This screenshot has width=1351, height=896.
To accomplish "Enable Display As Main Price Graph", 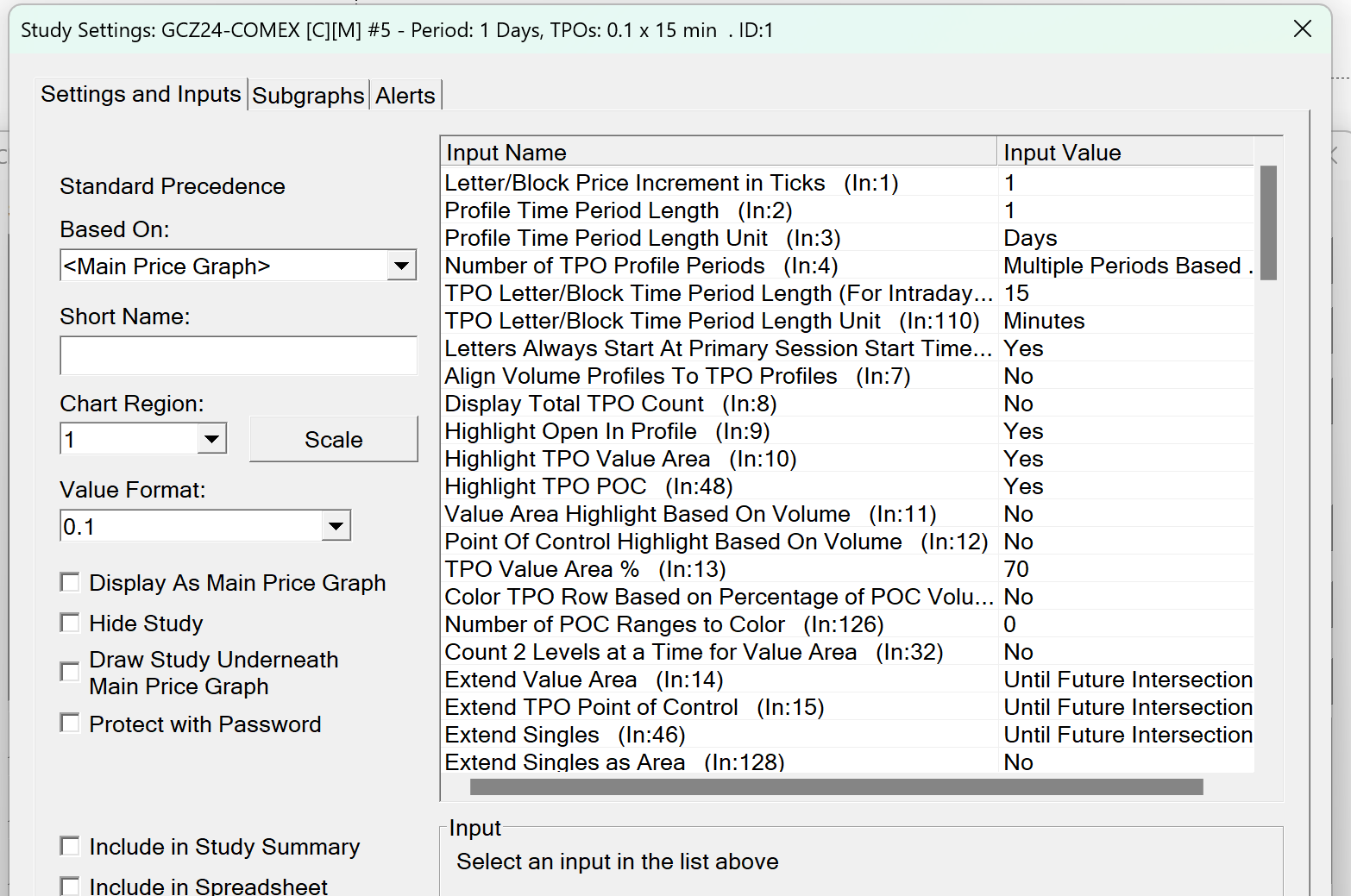I will tap(70, 583).
